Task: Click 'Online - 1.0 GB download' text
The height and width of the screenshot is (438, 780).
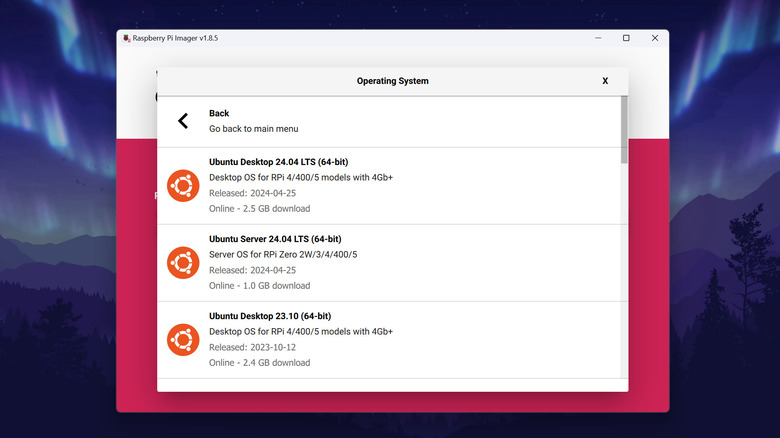Action: click(x=259, y=286)
